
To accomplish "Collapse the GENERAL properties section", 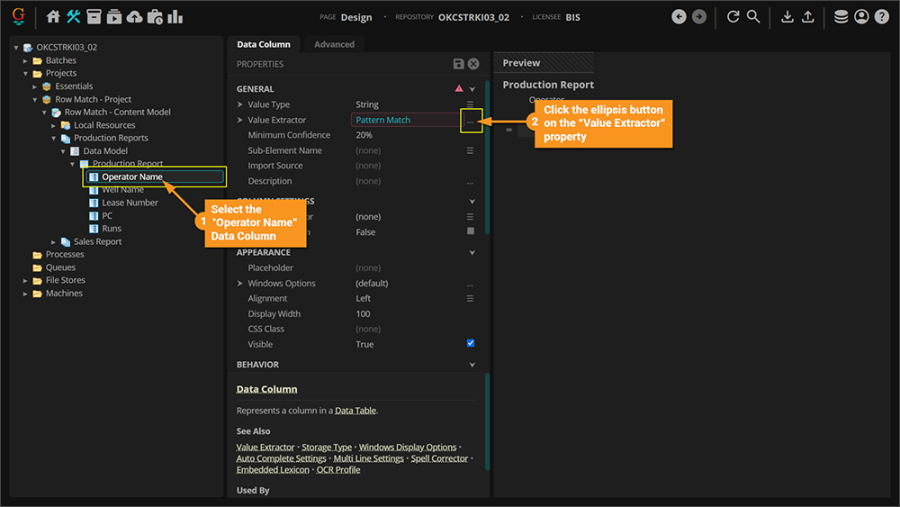I will click(472, 89).
